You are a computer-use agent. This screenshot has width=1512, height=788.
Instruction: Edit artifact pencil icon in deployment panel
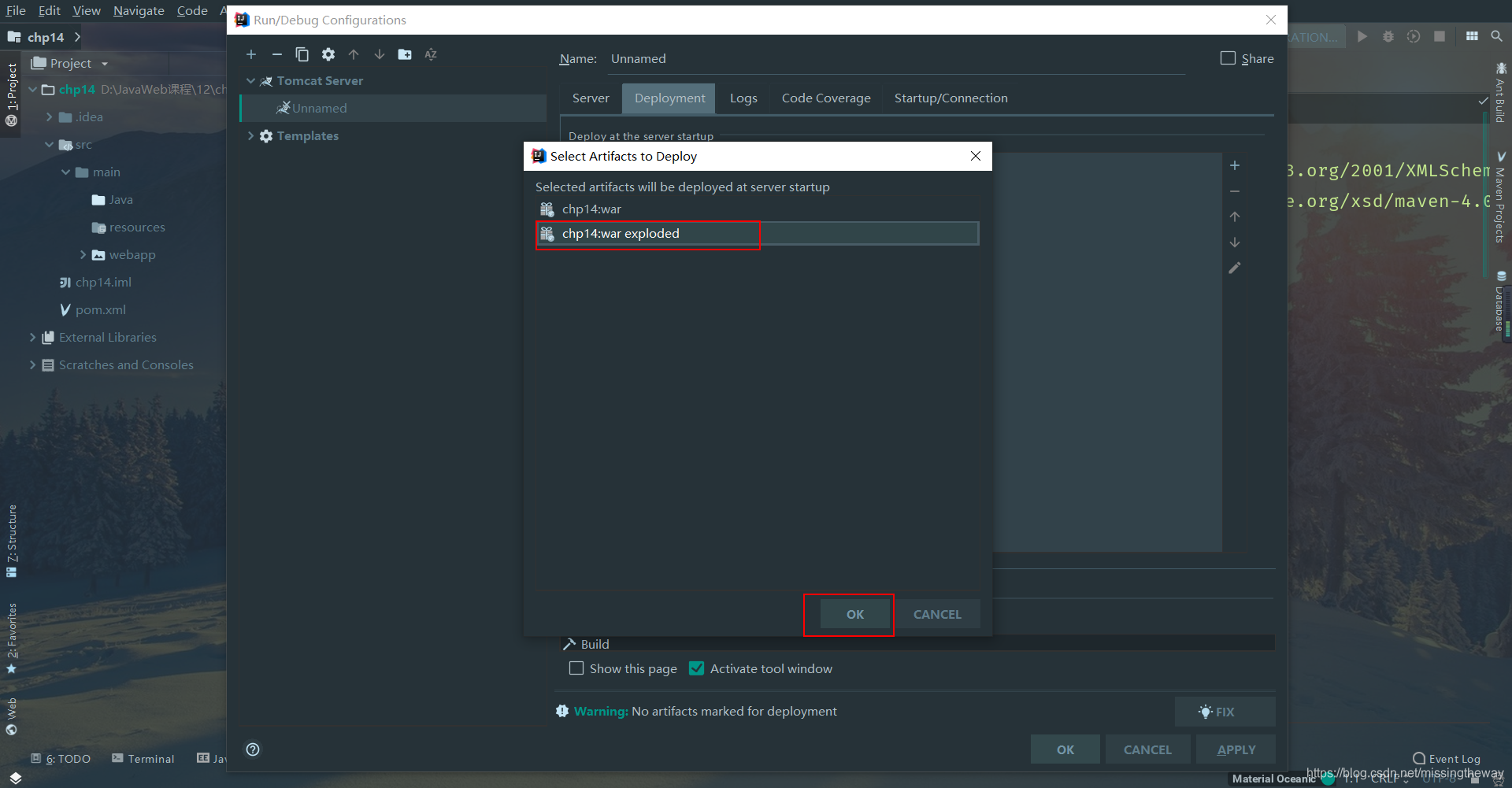click(1235, 268)
